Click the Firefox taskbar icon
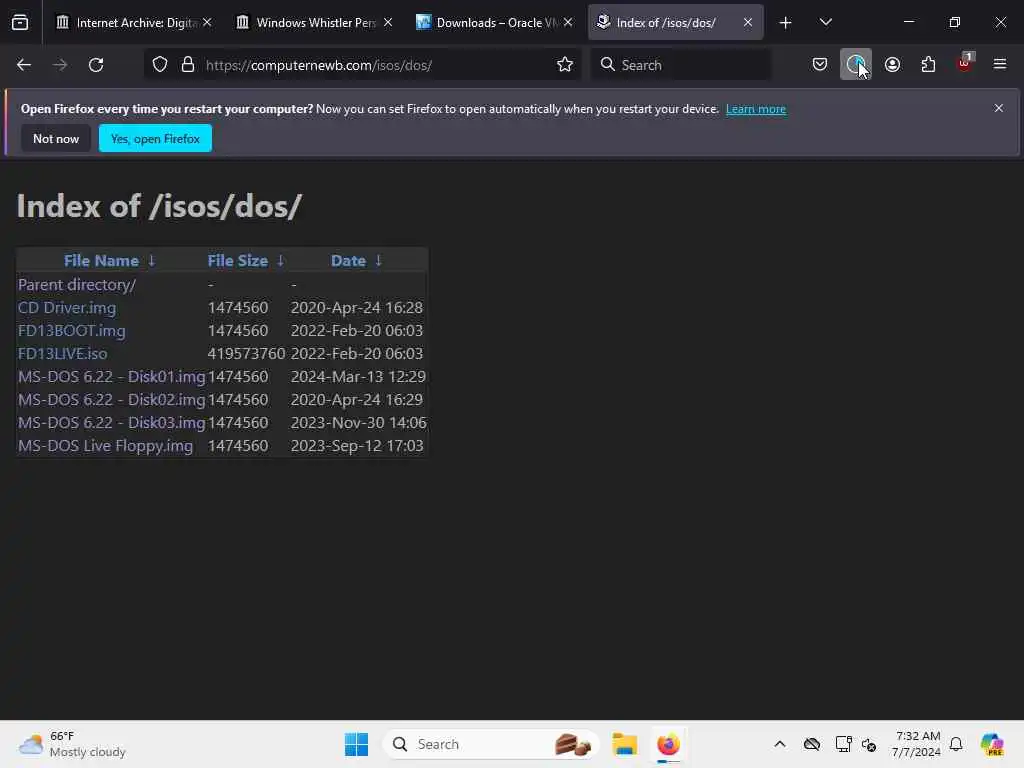 coord(668,744)
